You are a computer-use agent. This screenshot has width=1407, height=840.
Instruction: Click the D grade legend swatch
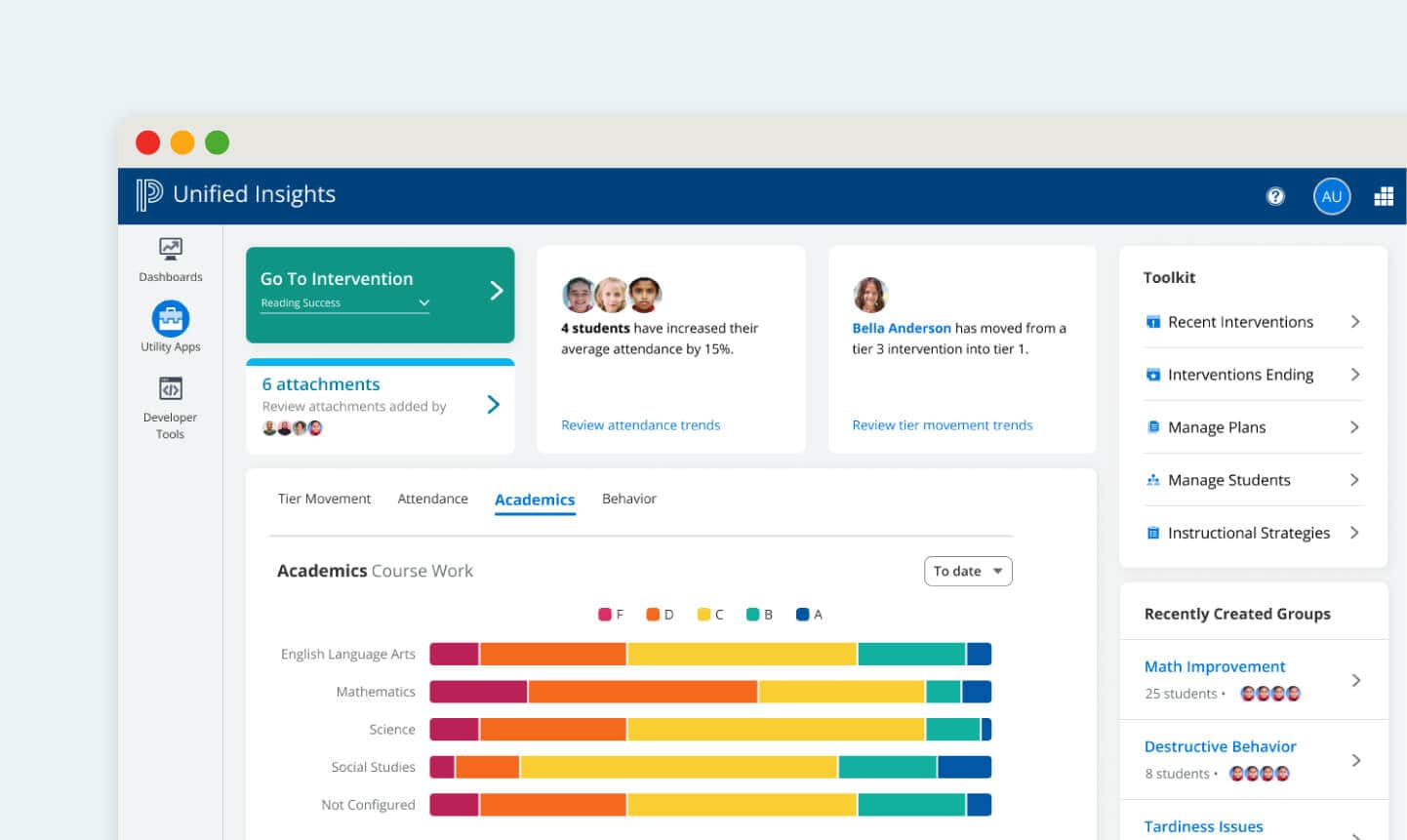click(653, 615)
